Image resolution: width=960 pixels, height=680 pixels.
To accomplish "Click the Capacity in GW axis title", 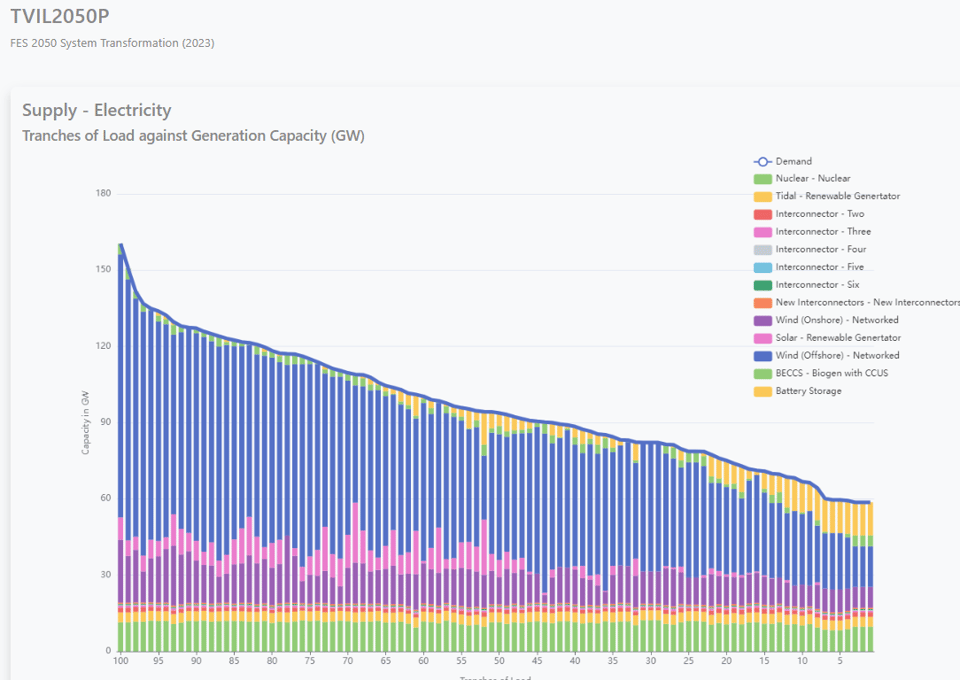I will coord(86,422).
